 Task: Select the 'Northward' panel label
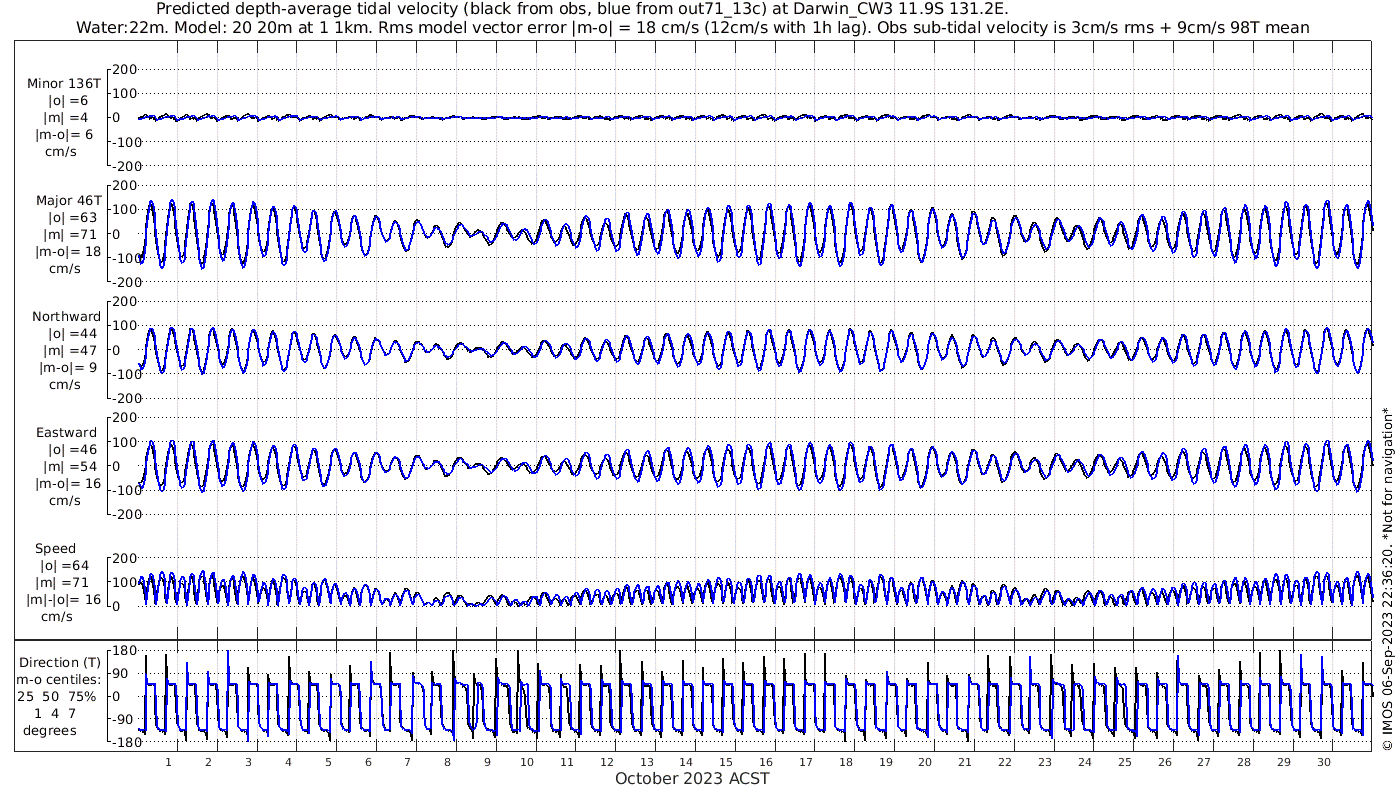point(67,317)
